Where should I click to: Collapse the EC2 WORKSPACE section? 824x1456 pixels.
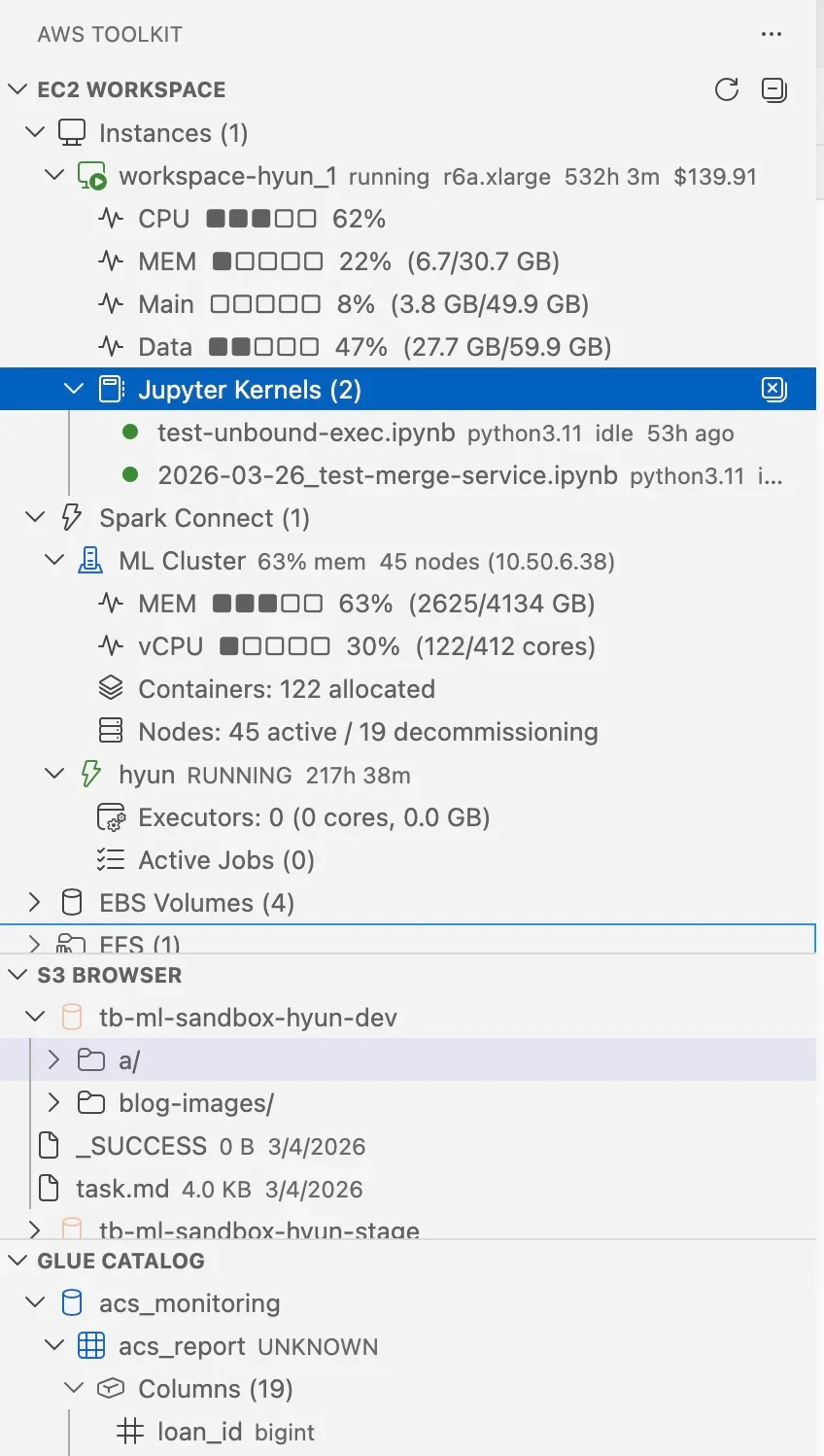[17, 89]
